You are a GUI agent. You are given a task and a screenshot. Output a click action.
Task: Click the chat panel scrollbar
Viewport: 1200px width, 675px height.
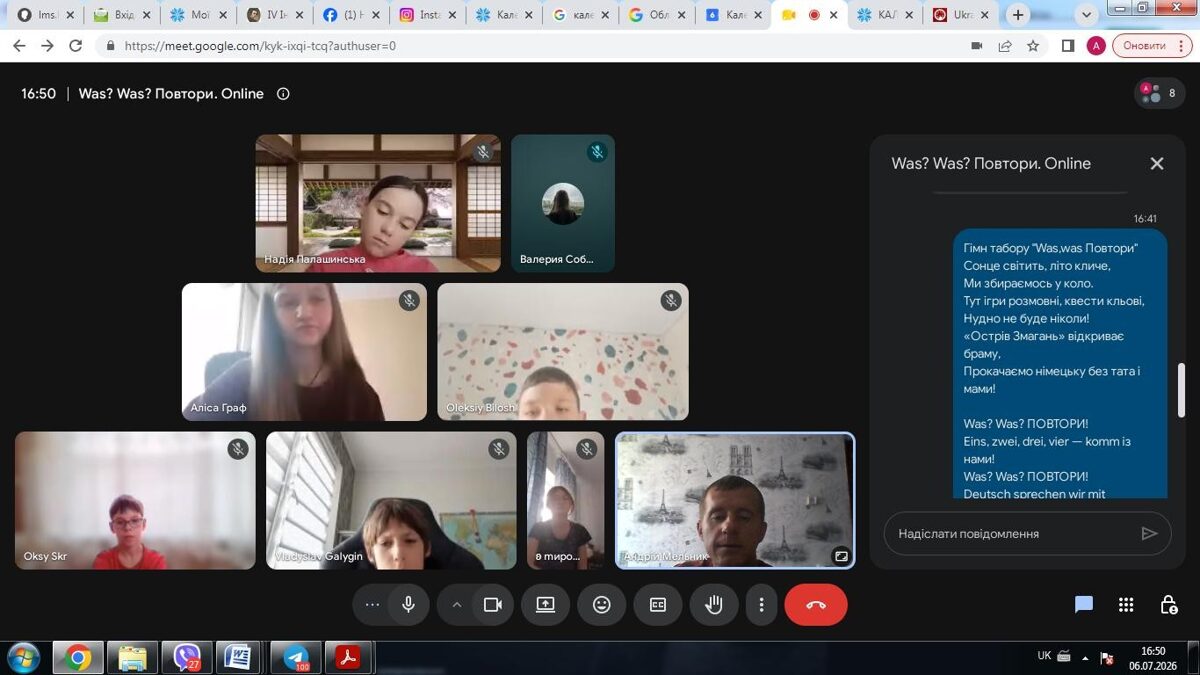[x=1181, y=390]
